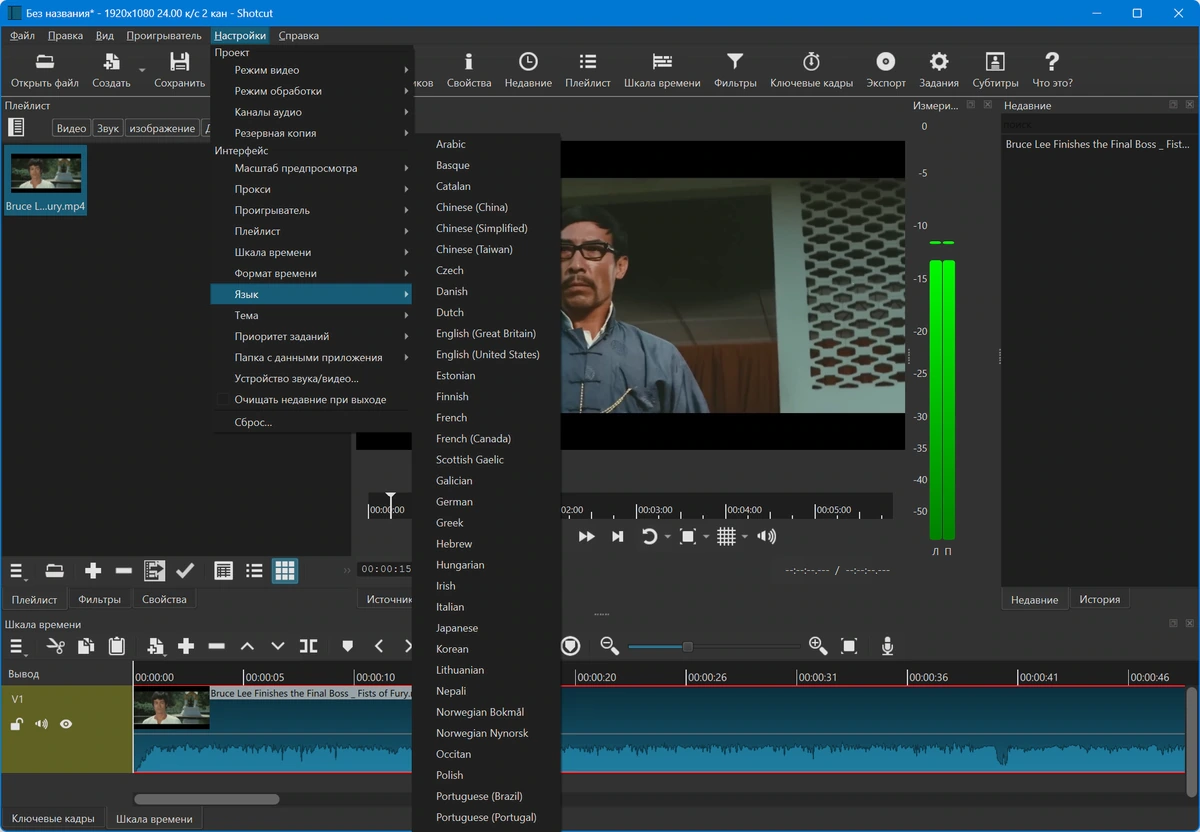This screenshot has width=1200, height=832.
Task: Click the create marker icon in timeline toolbar
Action: (x=348, y=646)
